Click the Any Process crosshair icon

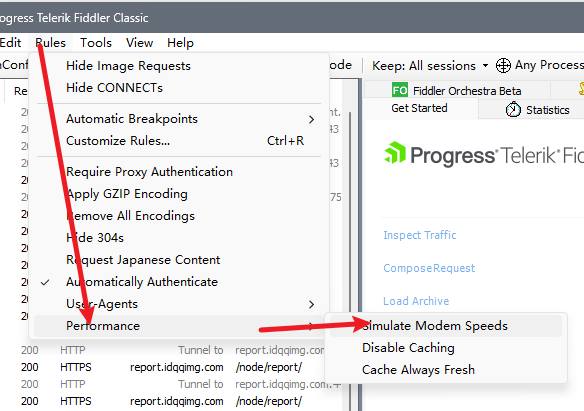(x=503, y=66)
